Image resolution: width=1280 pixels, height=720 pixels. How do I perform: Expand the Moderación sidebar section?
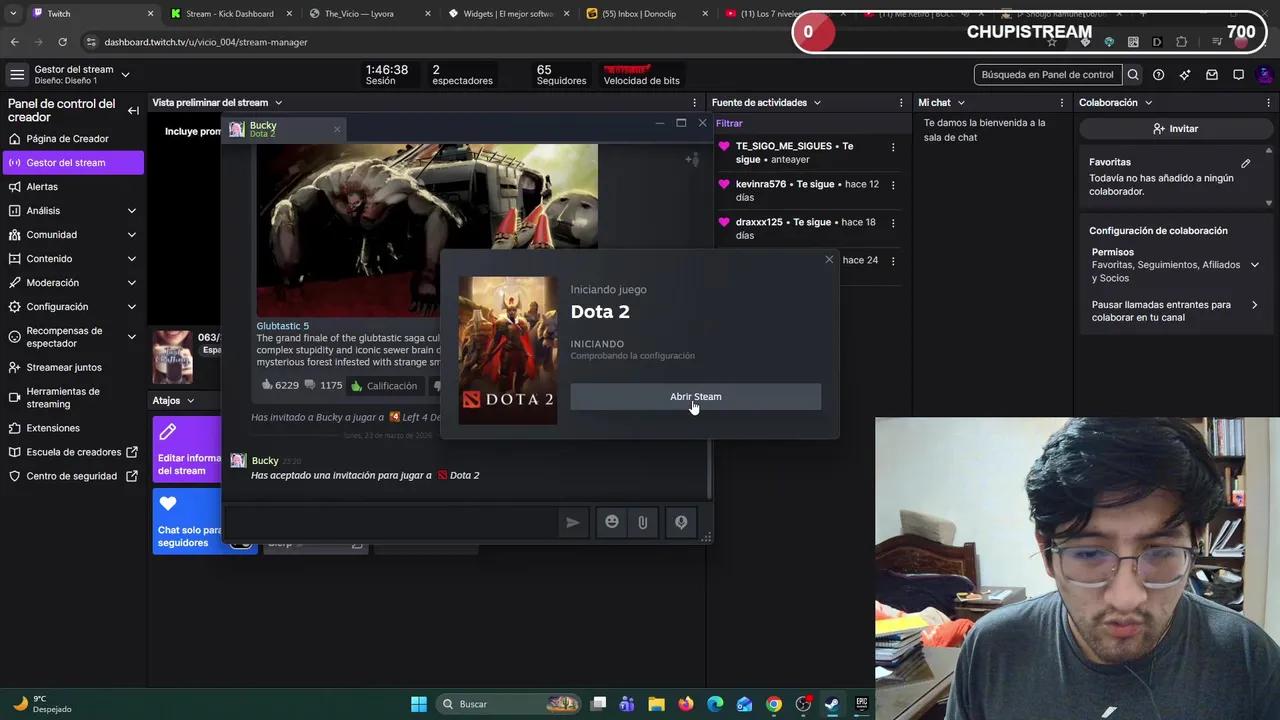pyautogui.click(x=132, y=283)
